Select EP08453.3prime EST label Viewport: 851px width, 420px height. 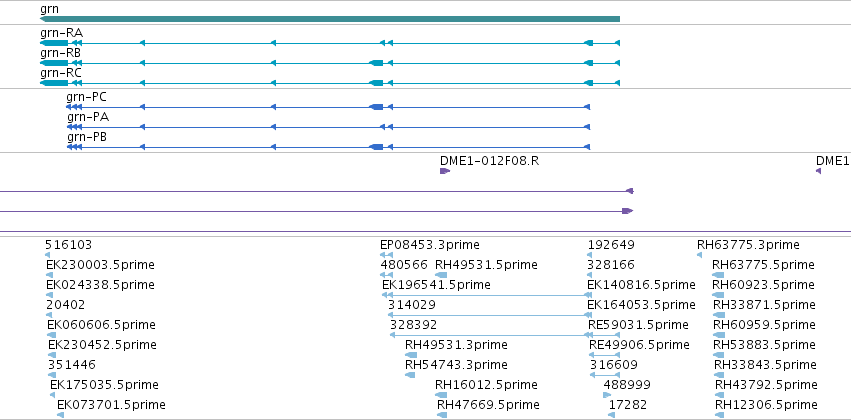click(x=430, y=245)
